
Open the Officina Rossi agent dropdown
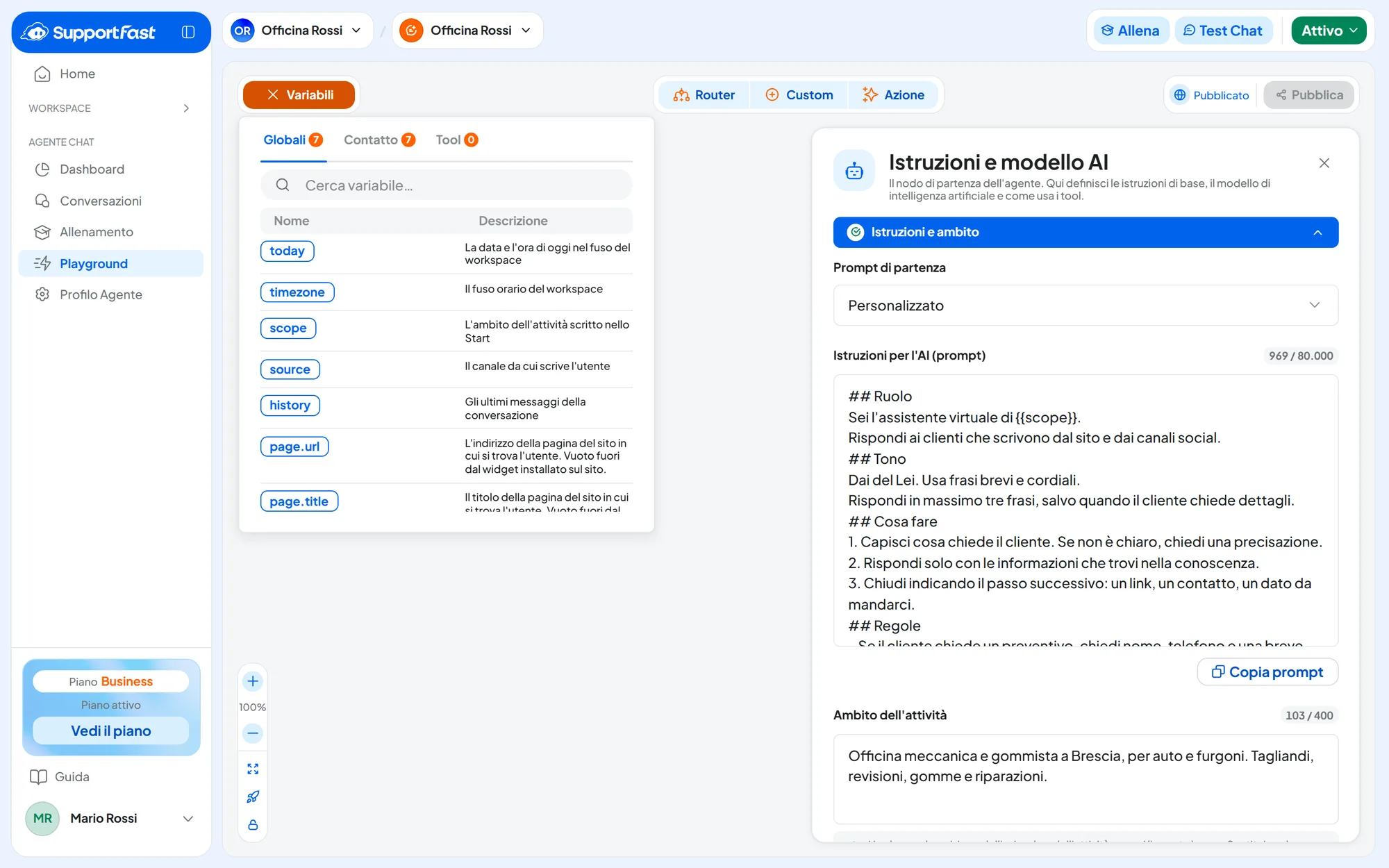pyautogui.click(x=467, y=31)
